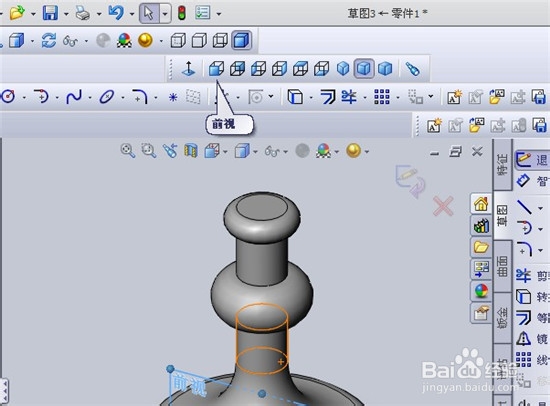550x406 pixels.
Task: Select the Point sketch tool
Action: tap(173, 97)
